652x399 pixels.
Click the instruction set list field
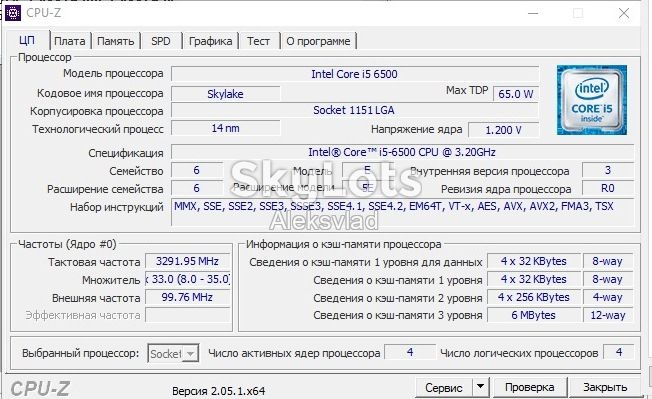pyautogui.click(x=402, y=212)
